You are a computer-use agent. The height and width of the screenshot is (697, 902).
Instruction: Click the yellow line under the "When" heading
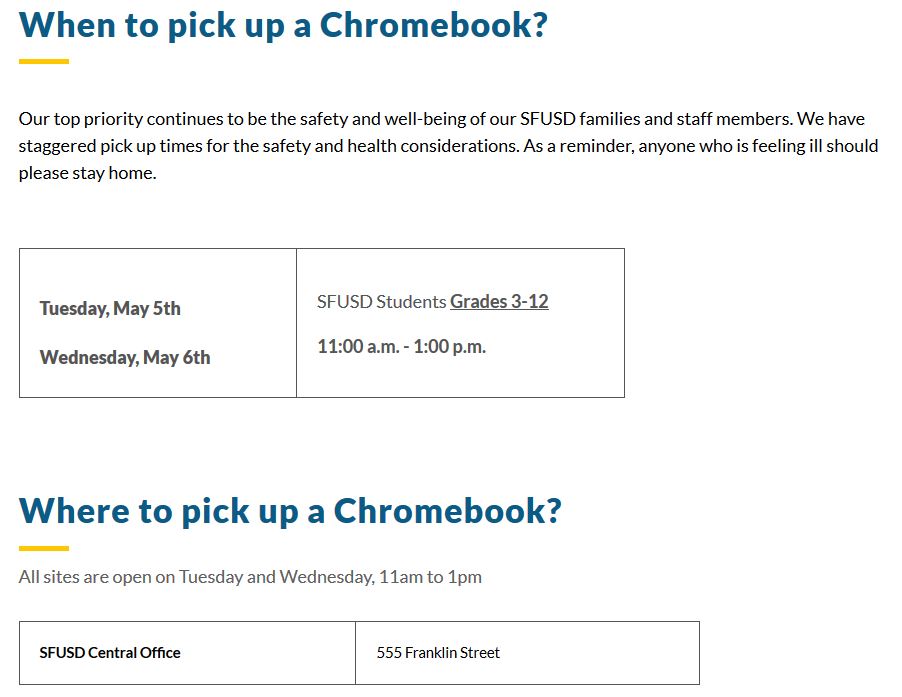click(x=44, y=62)
